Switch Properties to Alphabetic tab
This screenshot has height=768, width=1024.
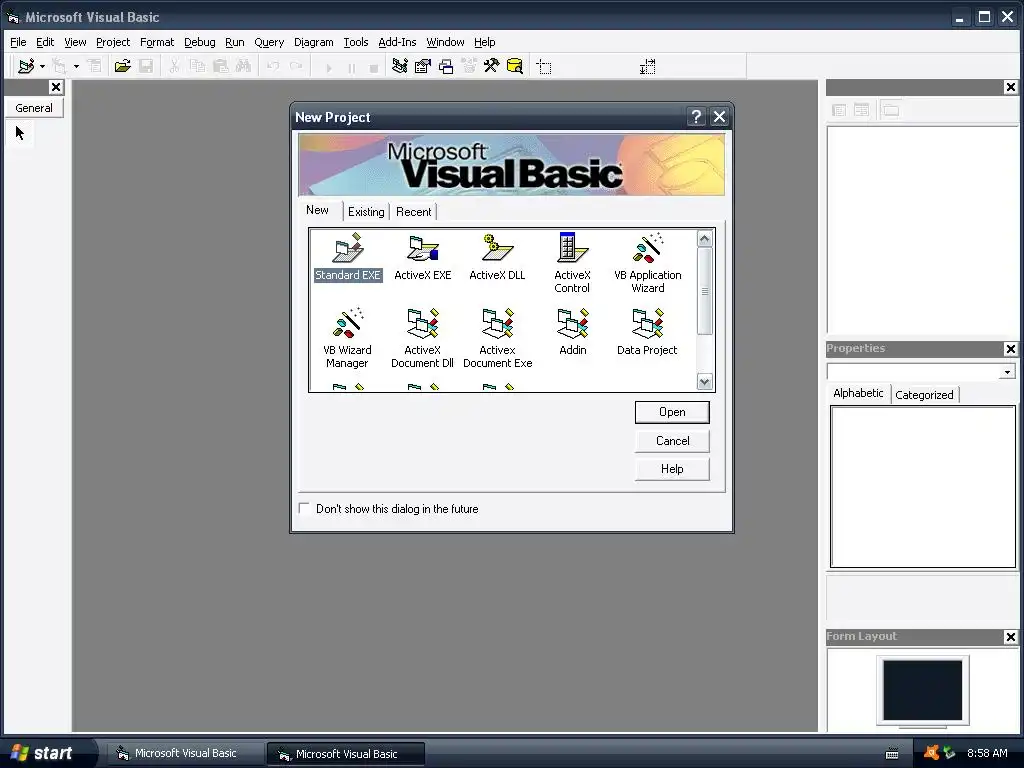[858, 393]
